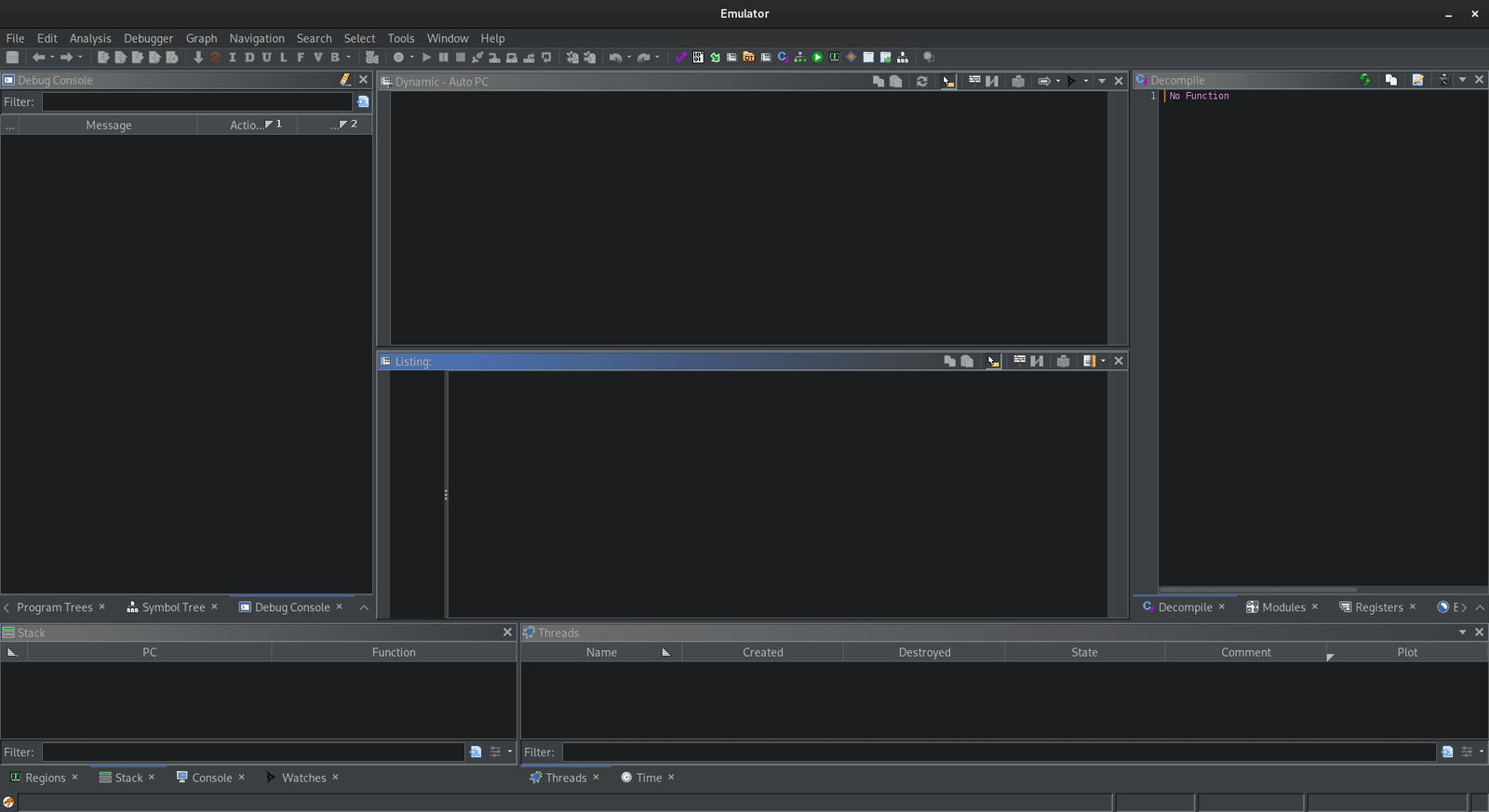The height and width of the screenshot is (812, 1489).
Task: Click the orange diamond toolbar icon
Action: click(x=851, y=58)
